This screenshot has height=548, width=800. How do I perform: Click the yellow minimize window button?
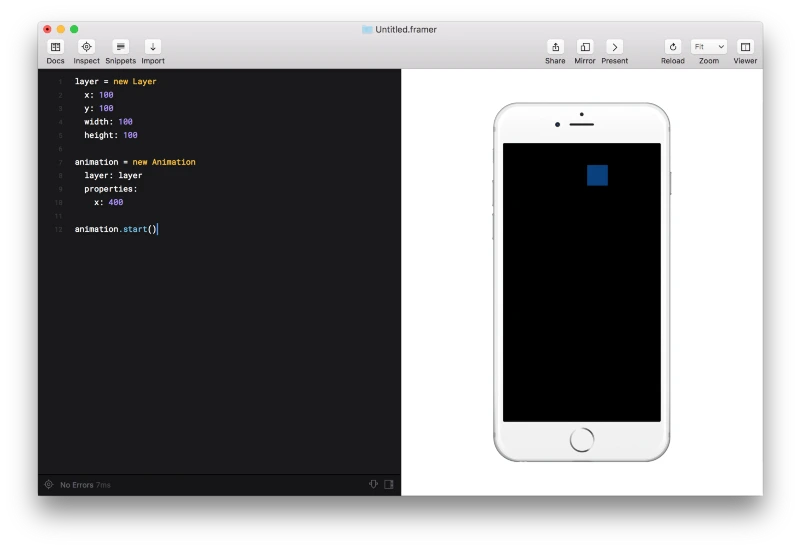point(61,29)
